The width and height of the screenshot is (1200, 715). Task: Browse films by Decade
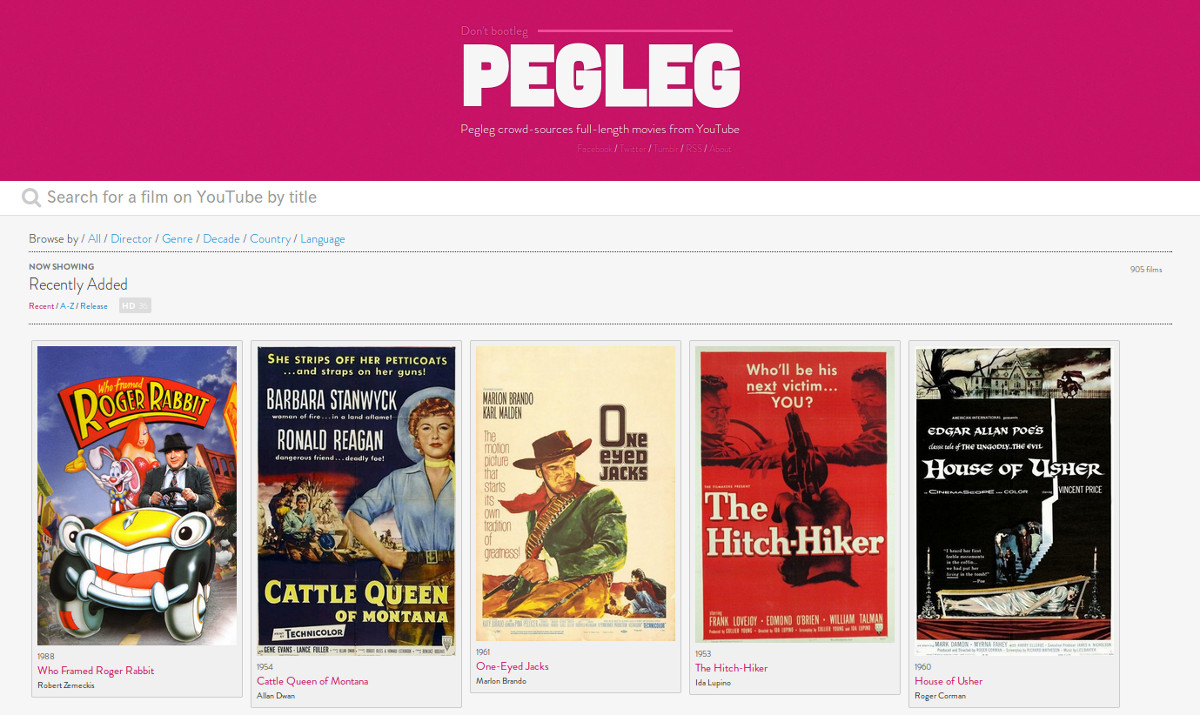221,239
